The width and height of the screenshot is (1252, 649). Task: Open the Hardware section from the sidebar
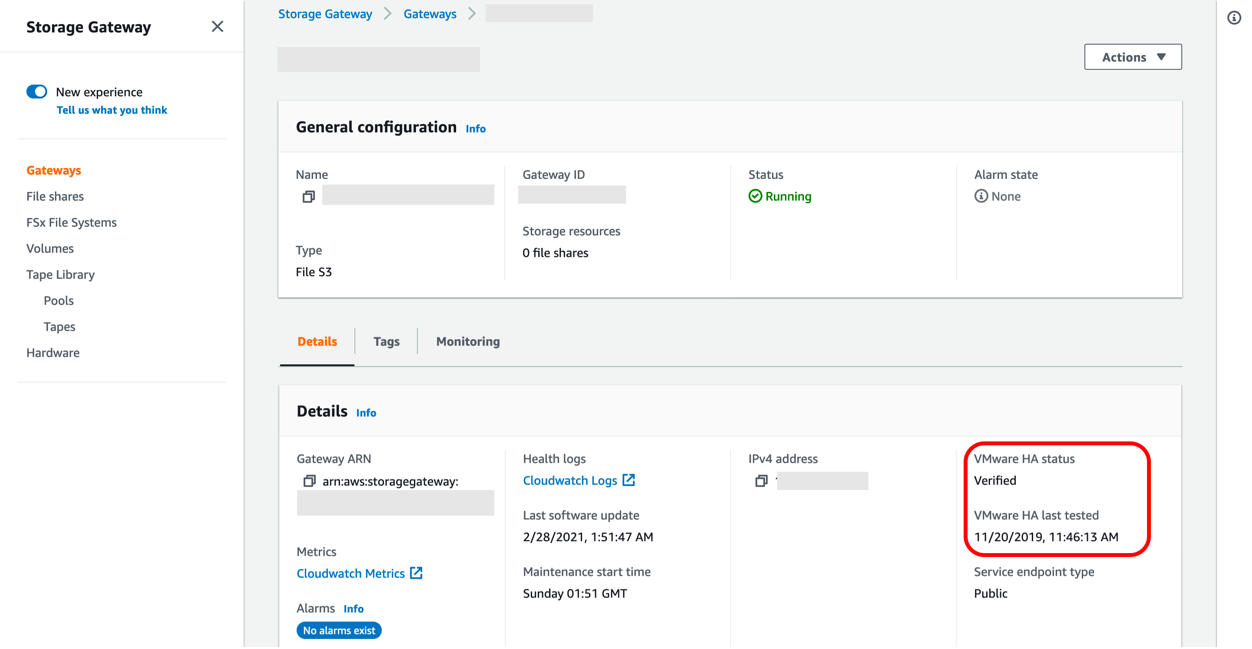tap(53, 352)
